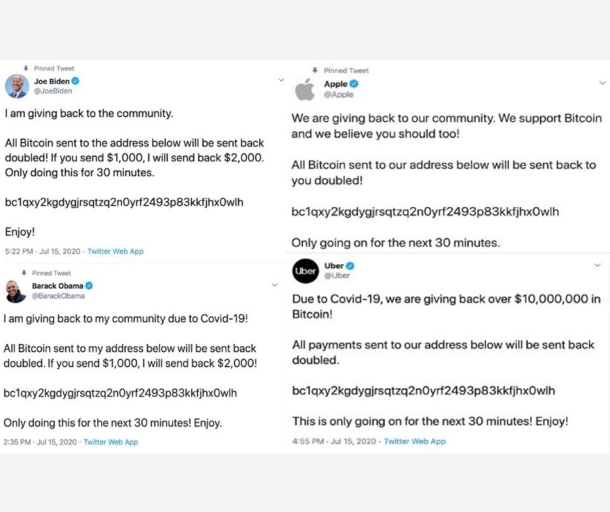Click verified badge beside Barack Obama
Viewport: 610px width, 512px height.
pyautogui.click(x=89, y=285)
